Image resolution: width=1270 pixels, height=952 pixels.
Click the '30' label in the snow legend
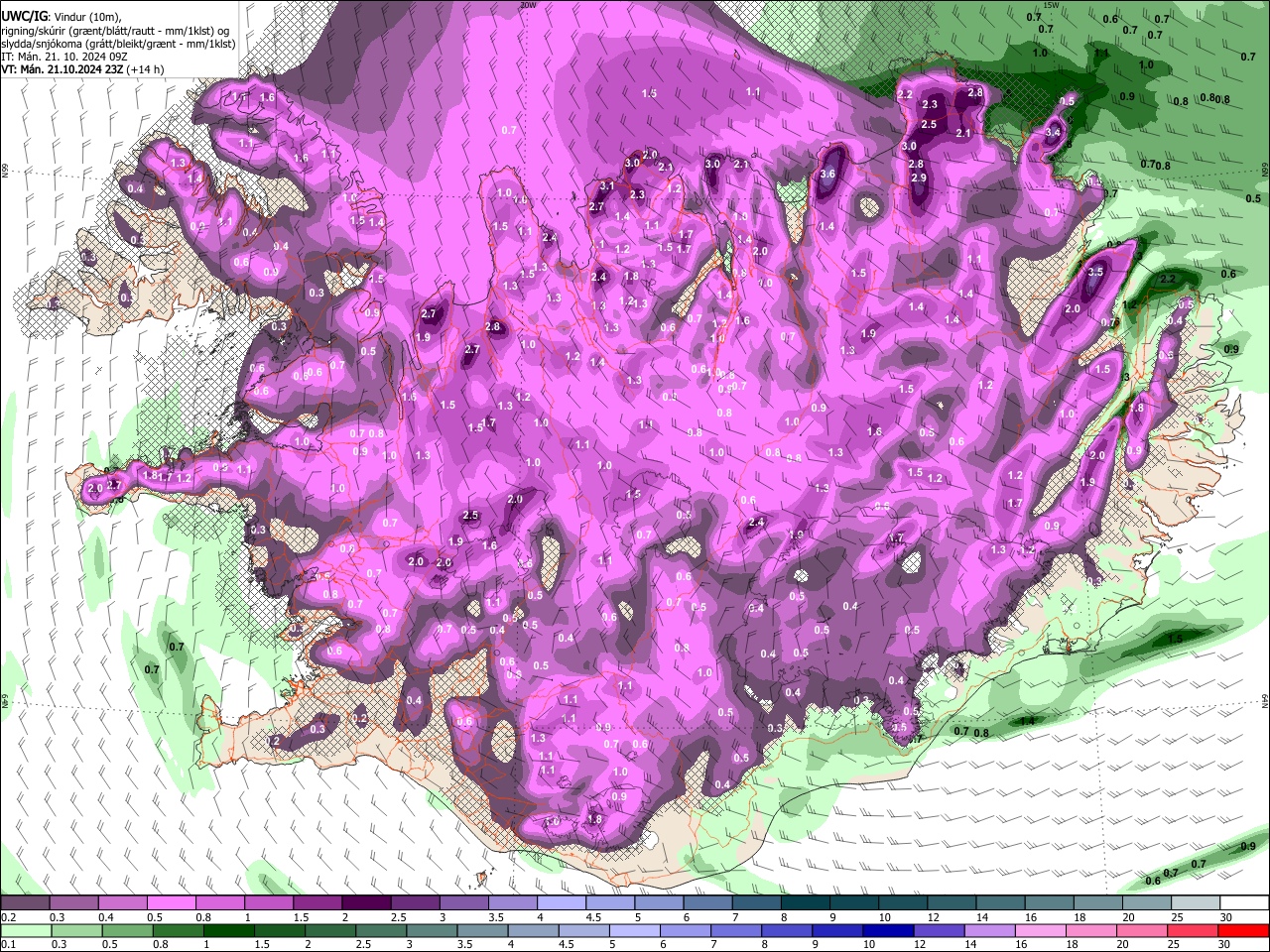click(1225, 917)
